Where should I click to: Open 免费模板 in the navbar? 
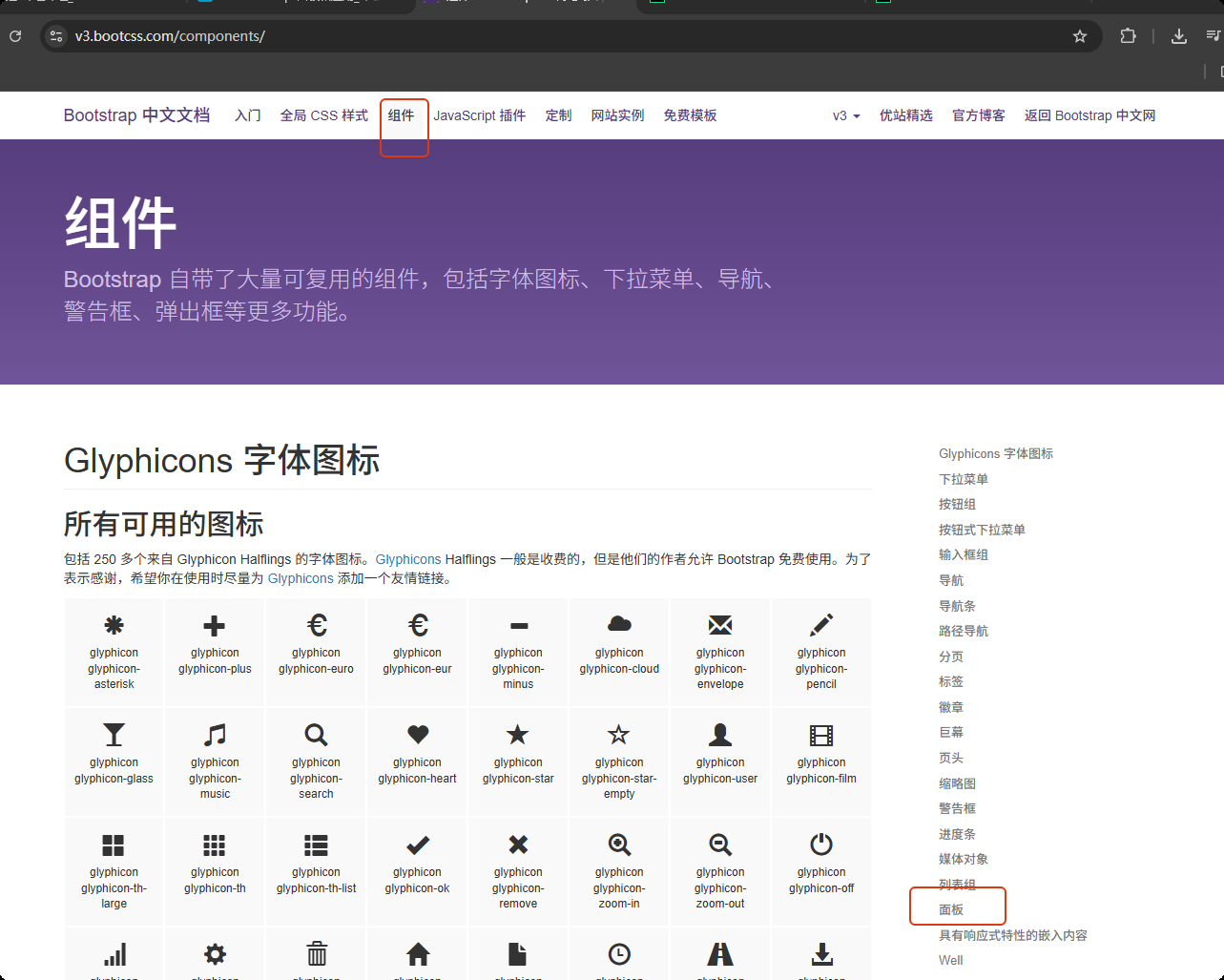point(691,115)
